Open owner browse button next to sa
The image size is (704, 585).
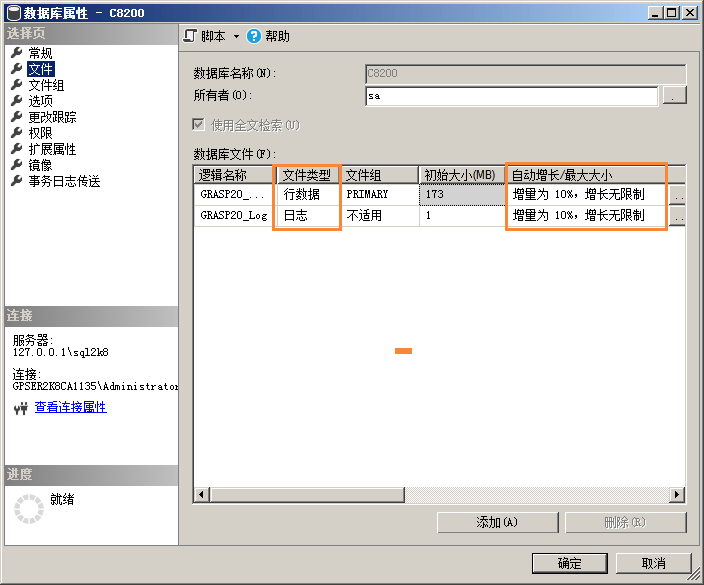point(674,96)
